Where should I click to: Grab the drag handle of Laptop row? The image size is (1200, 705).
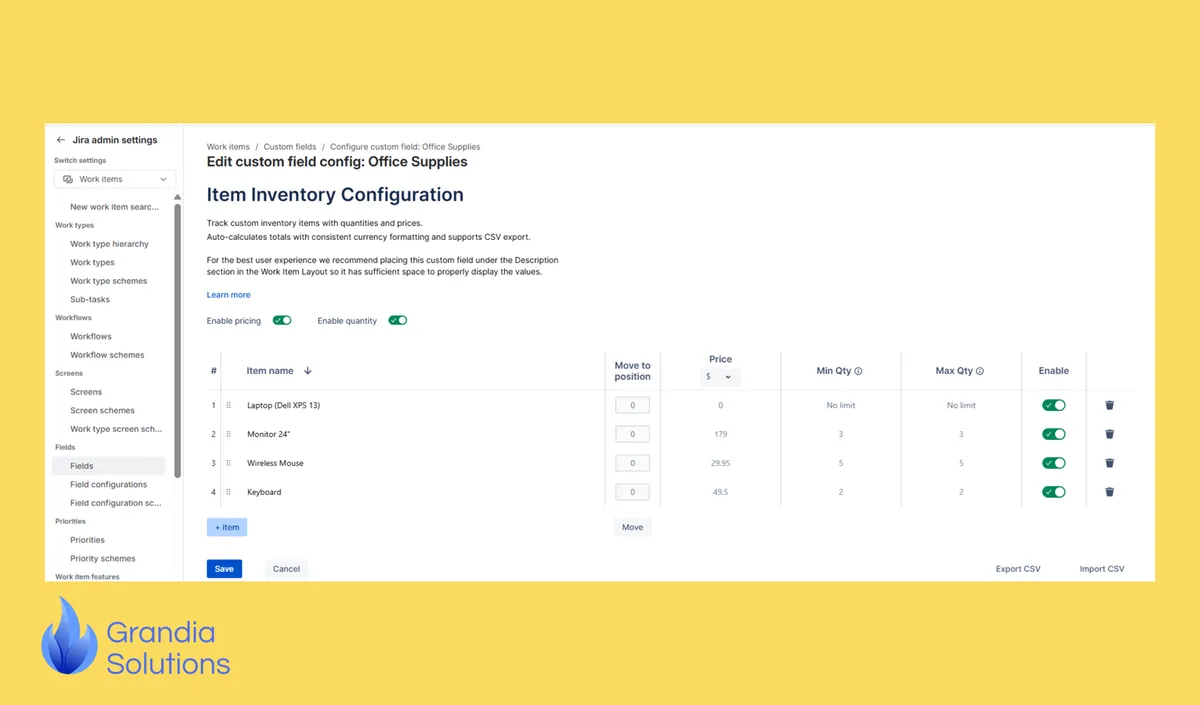point(228,405)
